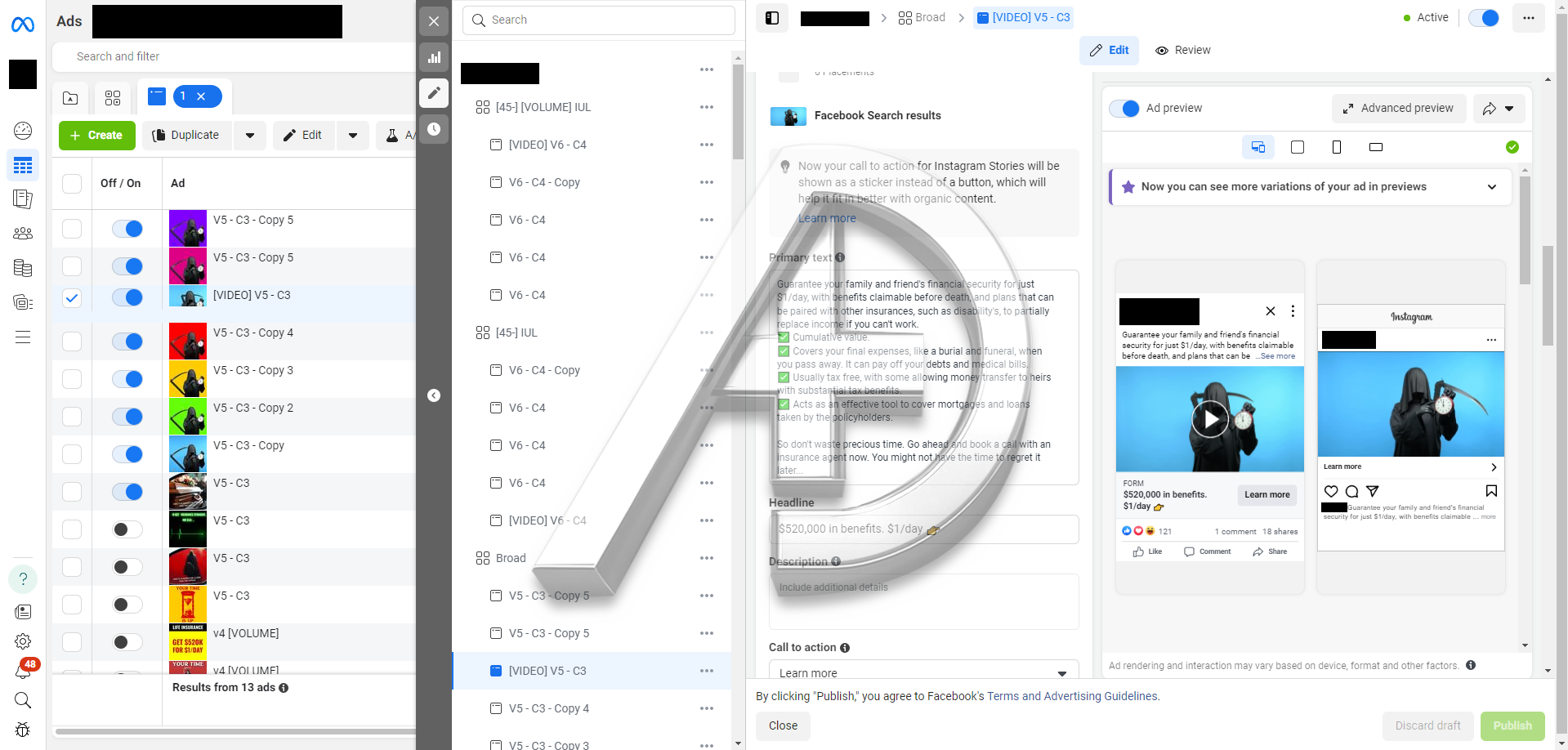Play the video in Facebook feed preview
Image resolution: width=1568 pixels, height=750 pixels.
click(x=1210, y=419)
